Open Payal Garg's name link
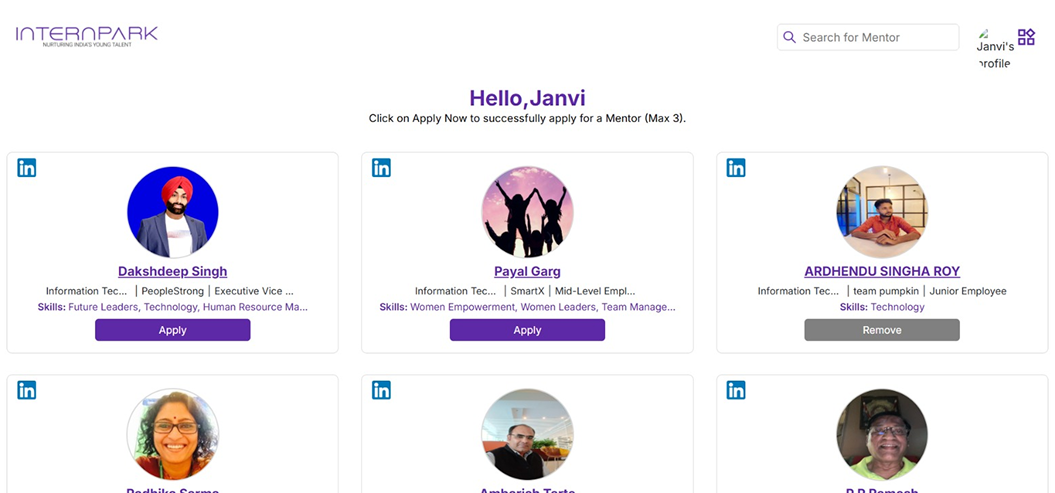The height and width of the screenshot is (493, 1055). [527, 271]
